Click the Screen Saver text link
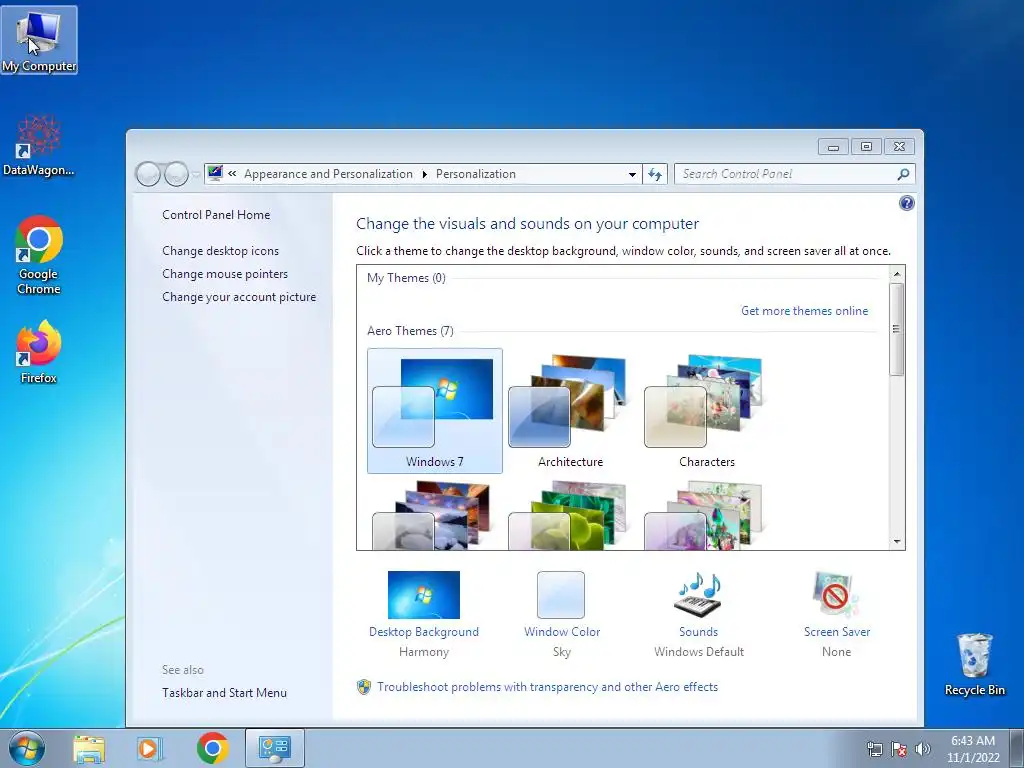The width and height of the screenshot is (1024, 768). click(837, 632)
